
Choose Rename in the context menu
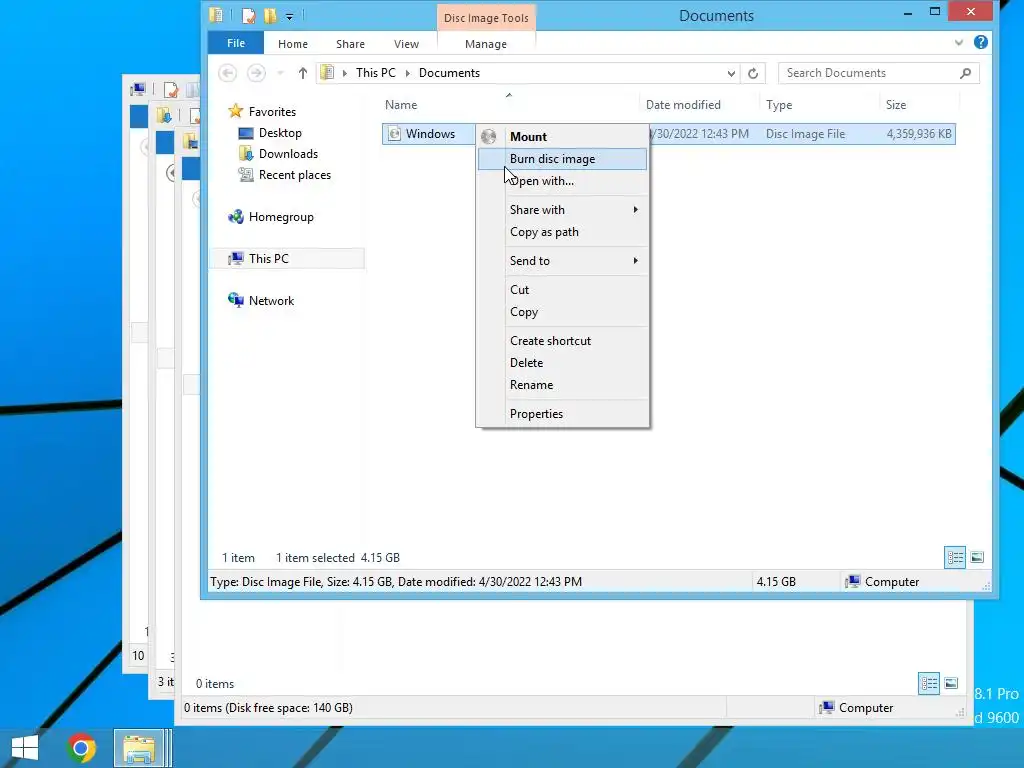pyautogui.click(x=563, y=385)
